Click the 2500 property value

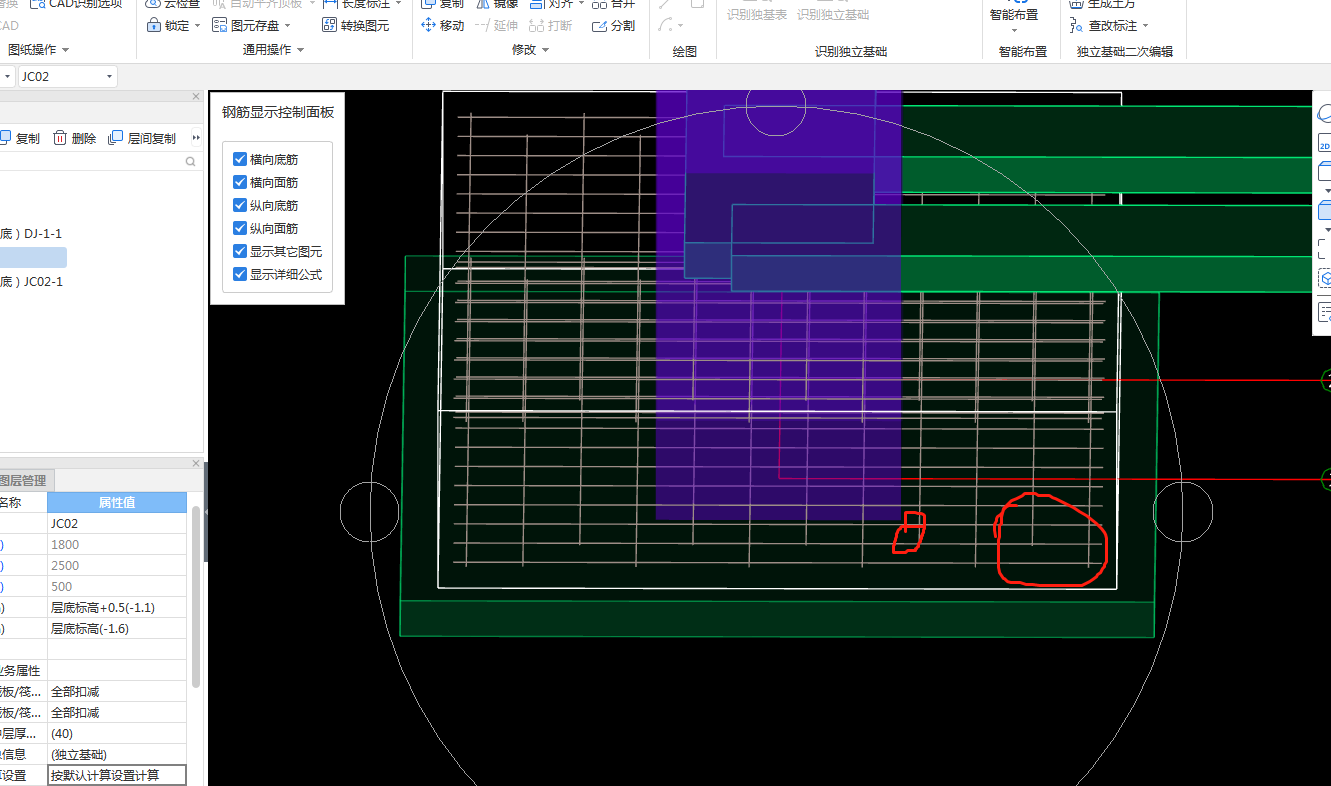coord(117,565)
